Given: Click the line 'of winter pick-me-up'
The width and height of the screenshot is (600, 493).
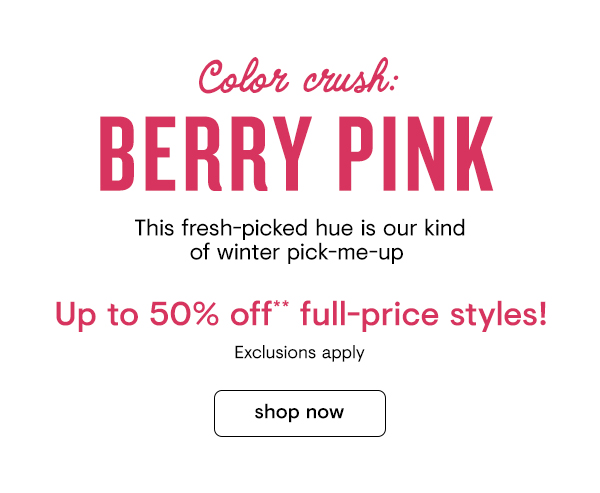Looking at the screenshot, I should [297, 253].
